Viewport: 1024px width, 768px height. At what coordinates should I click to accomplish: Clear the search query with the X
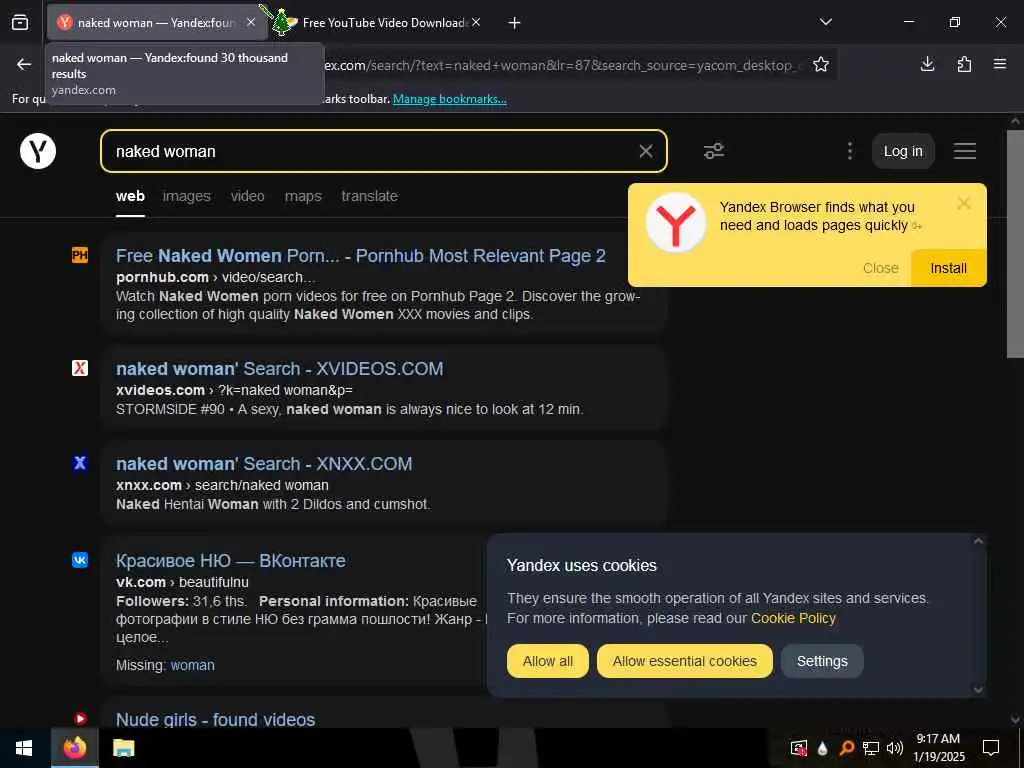click(x=646, y=152)
